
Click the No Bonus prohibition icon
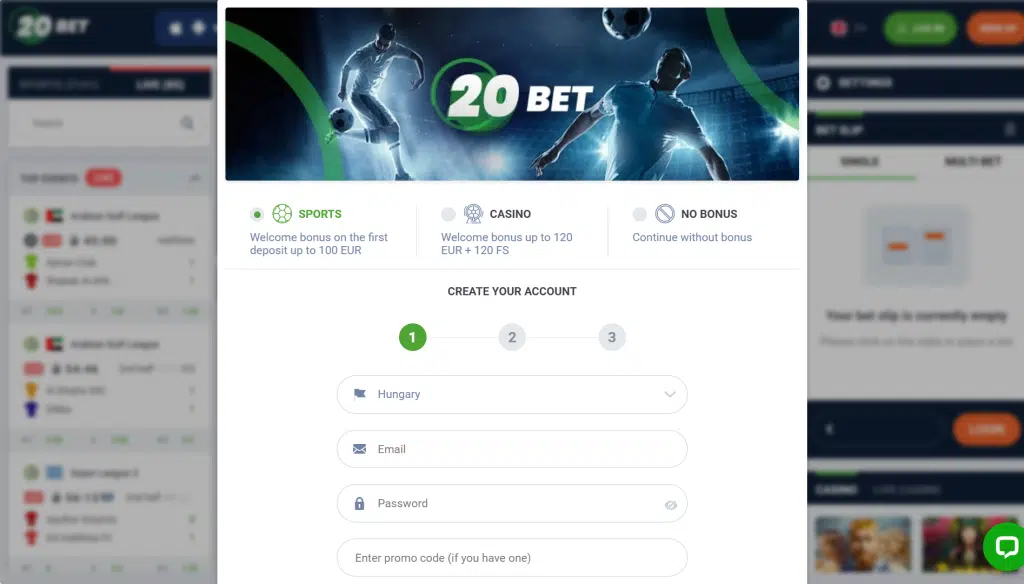coord(665,214)
